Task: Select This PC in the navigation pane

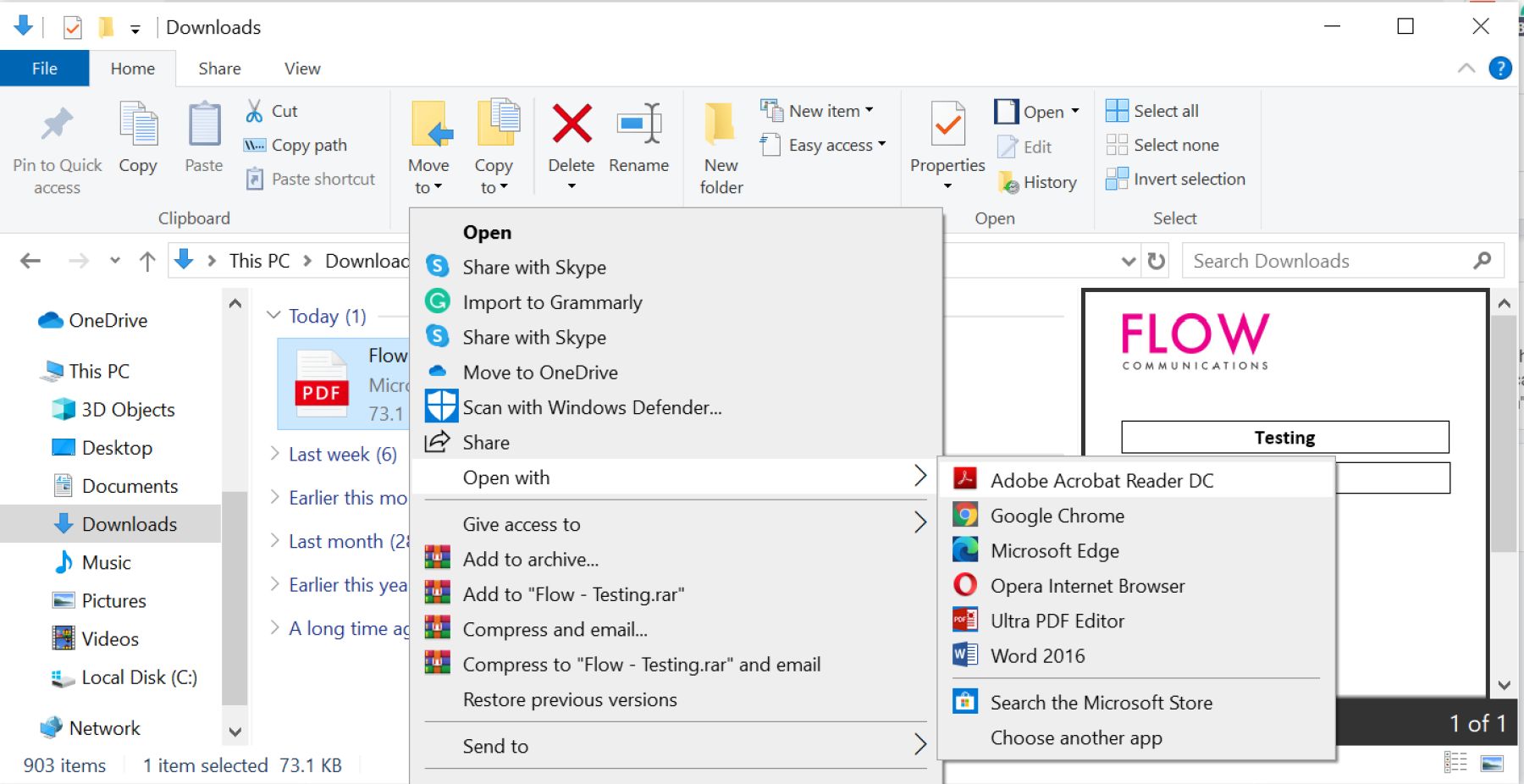Action: click(x=86, y=371)
